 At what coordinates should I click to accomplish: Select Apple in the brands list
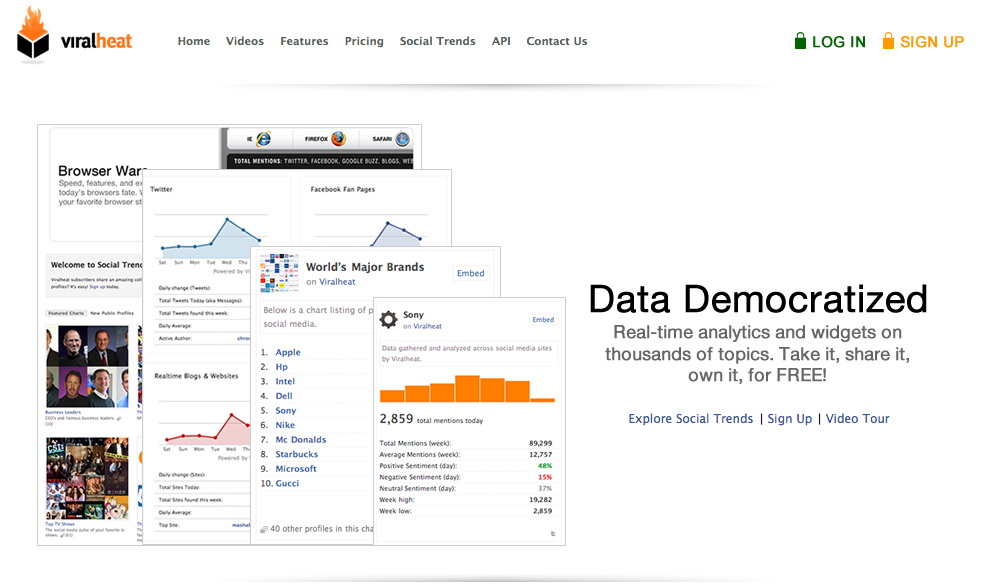[288, 352]
